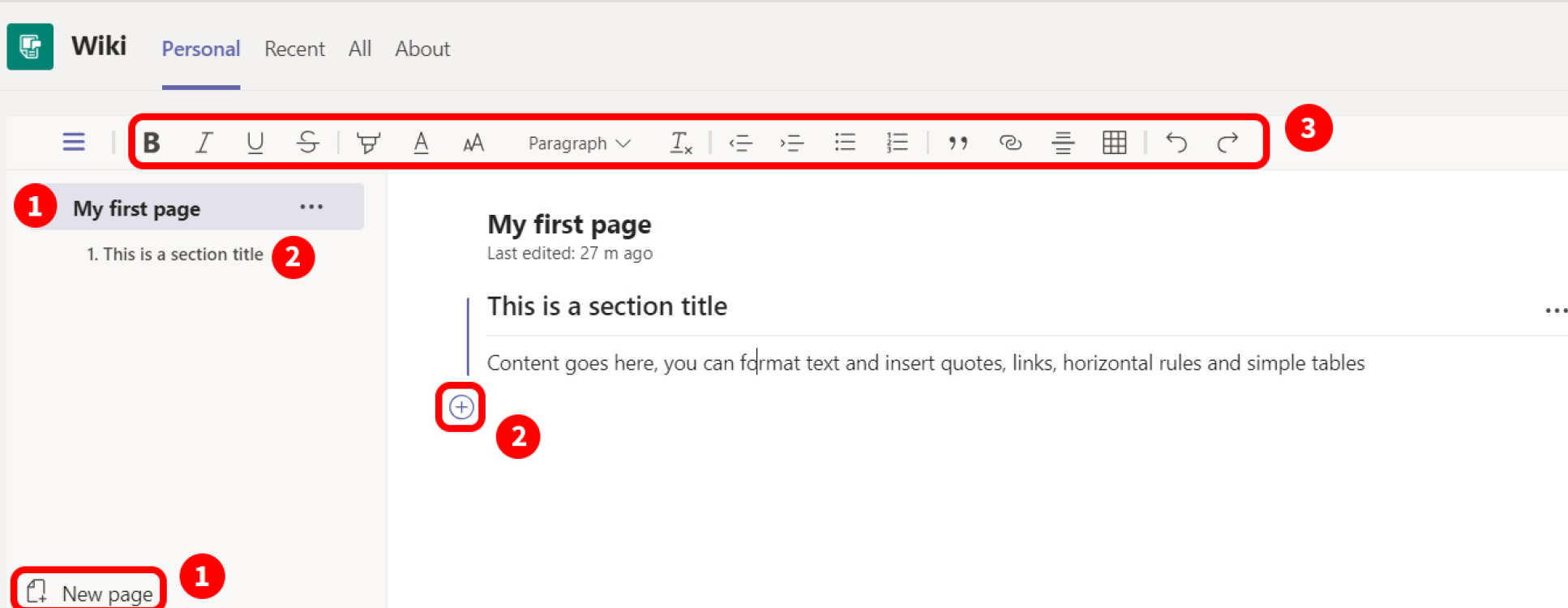1568x608 pixels.
Task: Click into the 'Content goes here' paragraph
Action: [926, 363]
